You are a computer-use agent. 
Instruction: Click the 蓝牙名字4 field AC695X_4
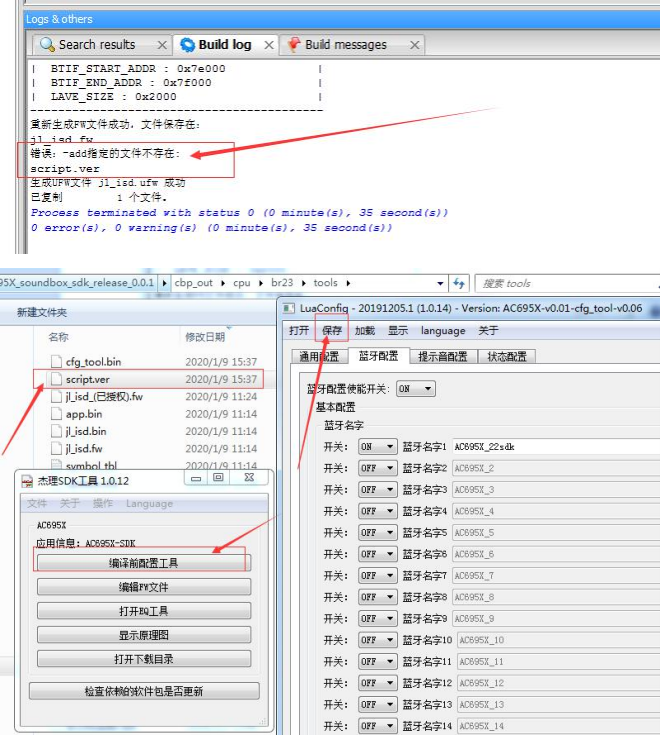point(556,511)
